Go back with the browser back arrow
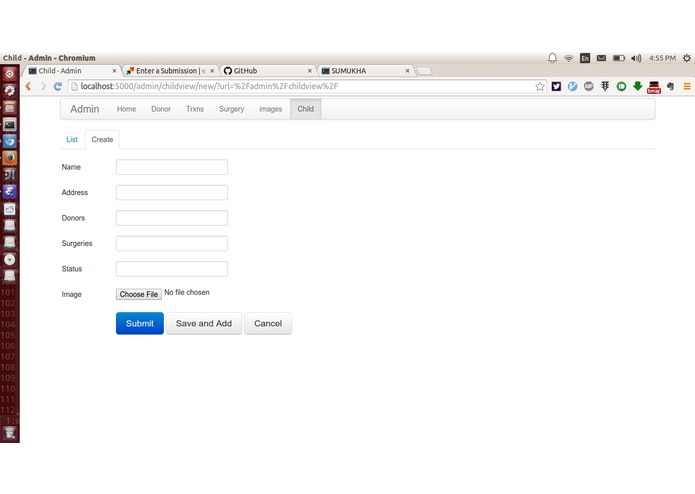This screenshot has width=695, height=494. point(28,86)
